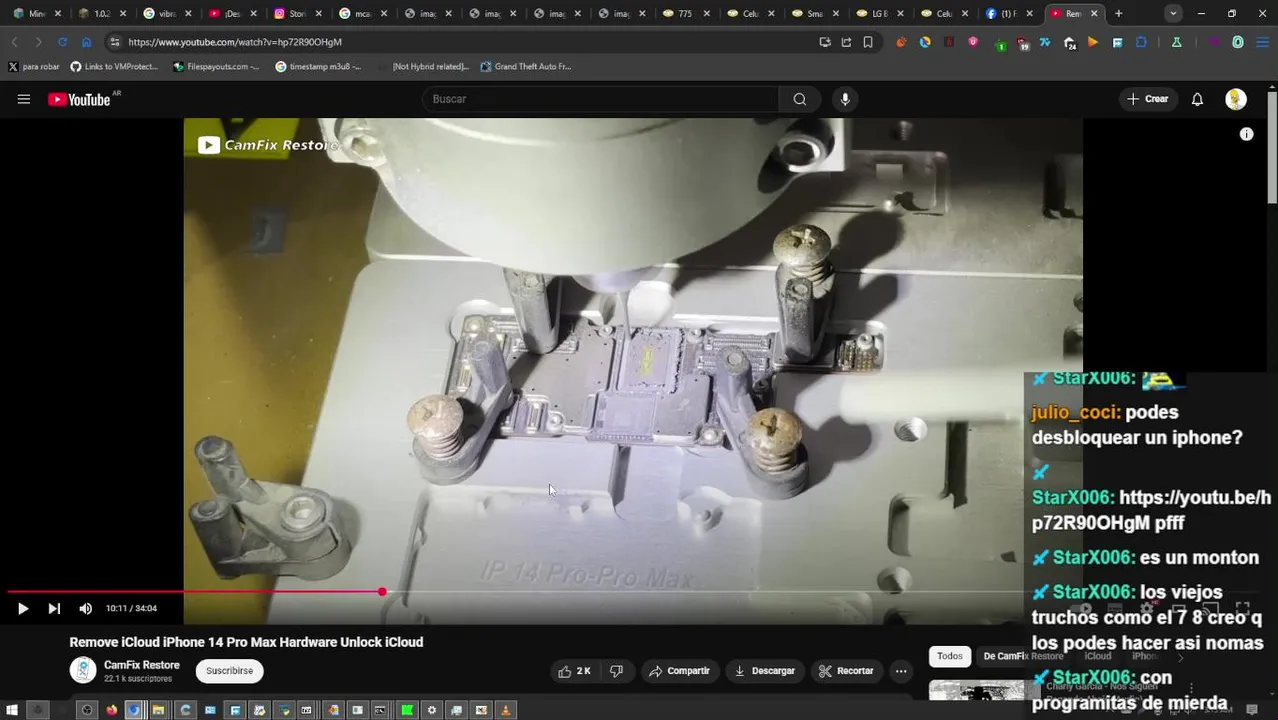Seek using the red progress bar handle

pos(382,592)
